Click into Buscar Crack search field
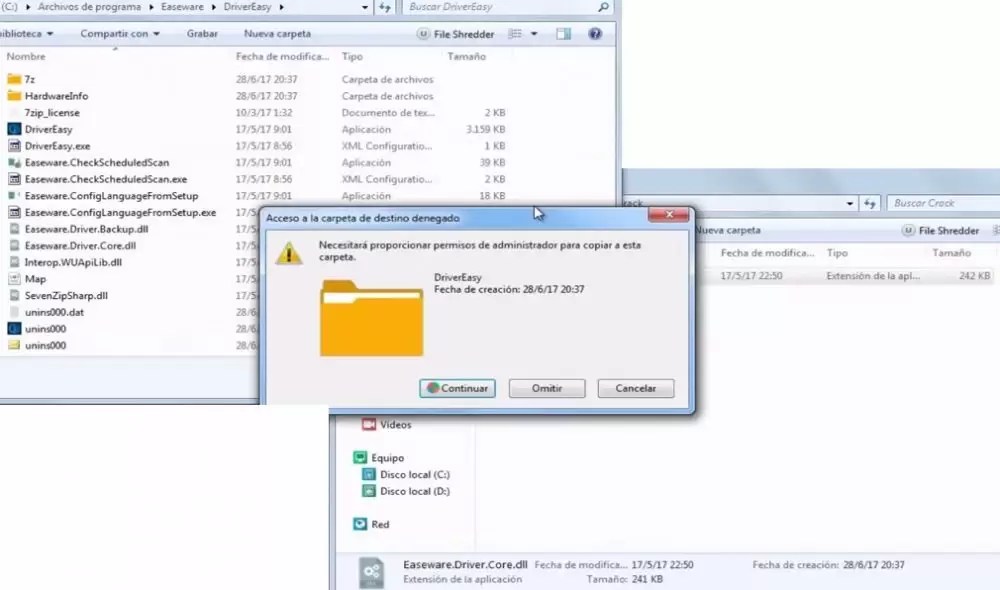Image resolution: width=1000 pixels, height=590 pixels. (944, 203)
